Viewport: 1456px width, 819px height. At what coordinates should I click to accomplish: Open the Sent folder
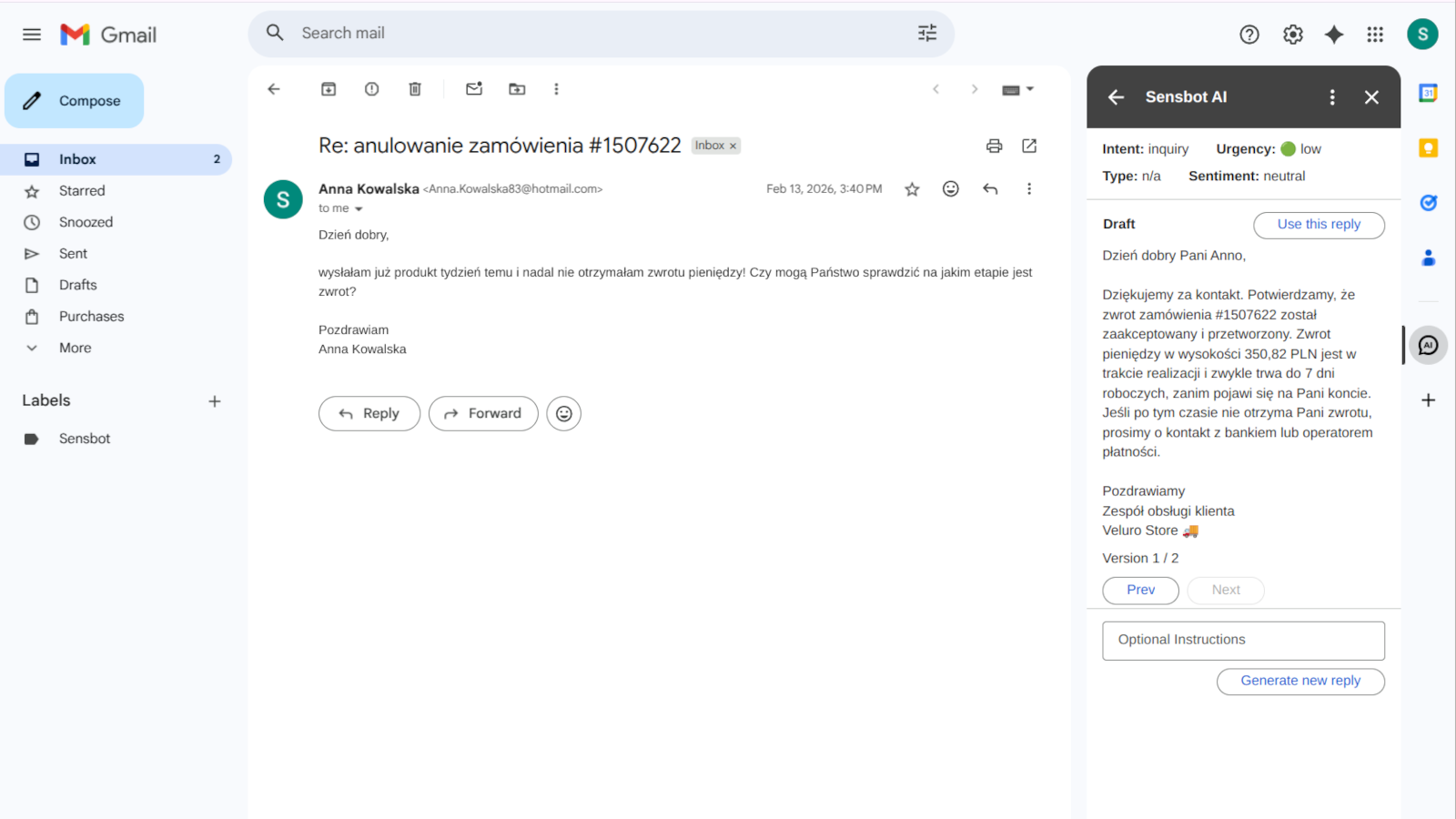116,254
